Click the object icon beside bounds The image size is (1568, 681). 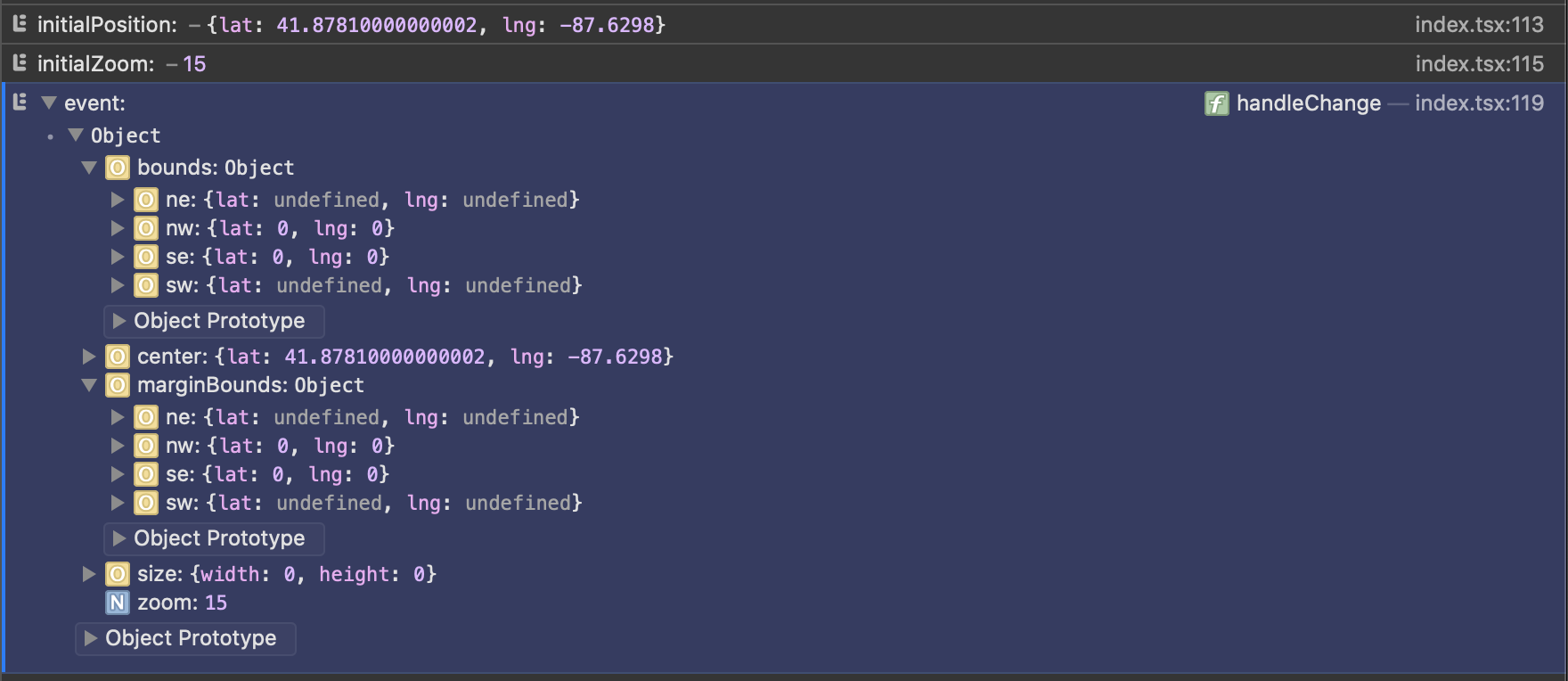coord(118,168)
